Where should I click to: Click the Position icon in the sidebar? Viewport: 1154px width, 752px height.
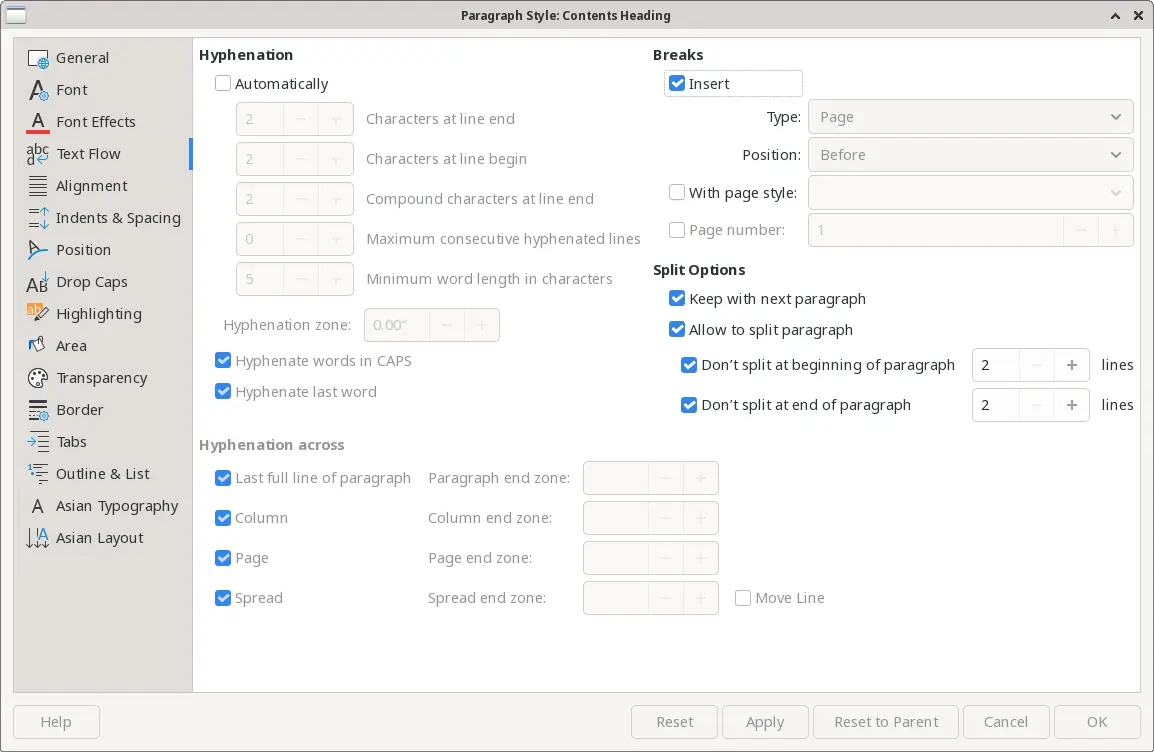pos(38,250)
